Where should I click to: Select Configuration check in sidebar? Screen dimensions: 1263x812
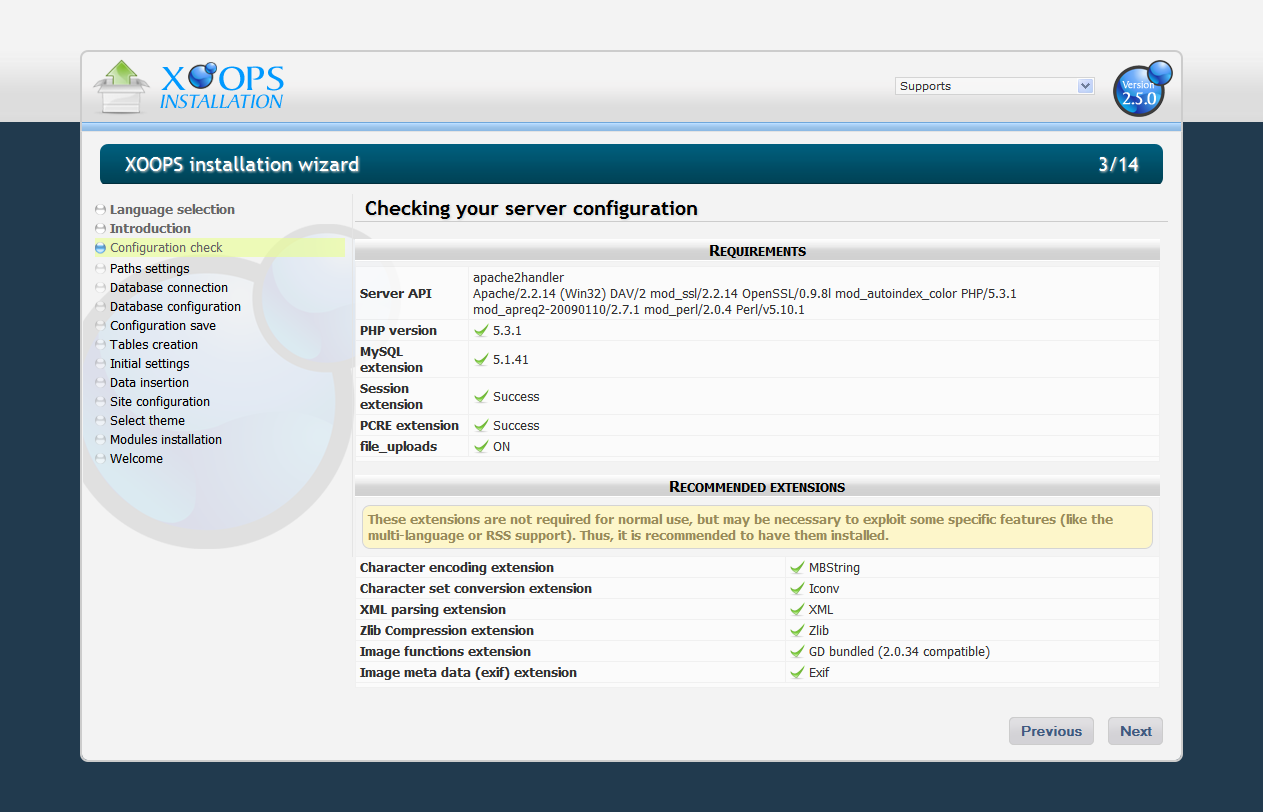pos(166,247)
